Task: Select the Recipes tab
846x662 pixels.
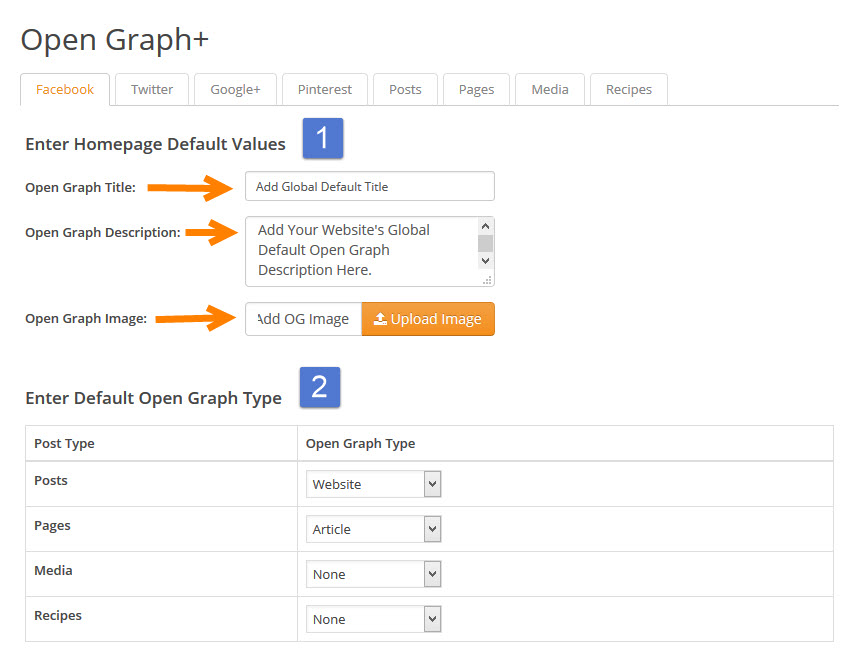Action: pyautogui.click(x=629, y=90)
